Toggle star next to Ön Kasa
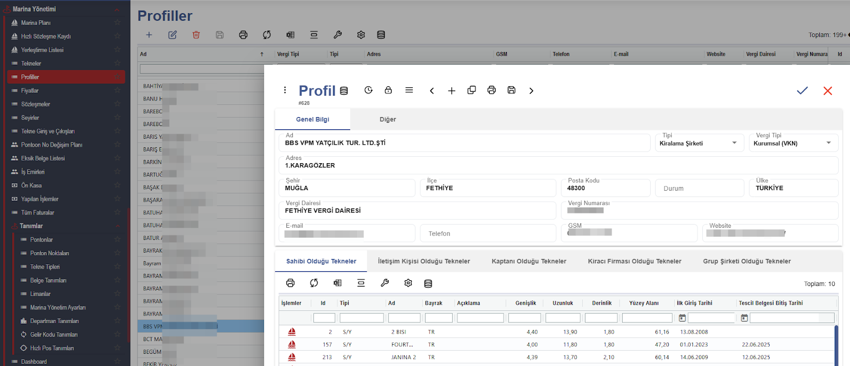 coord(117,185)
